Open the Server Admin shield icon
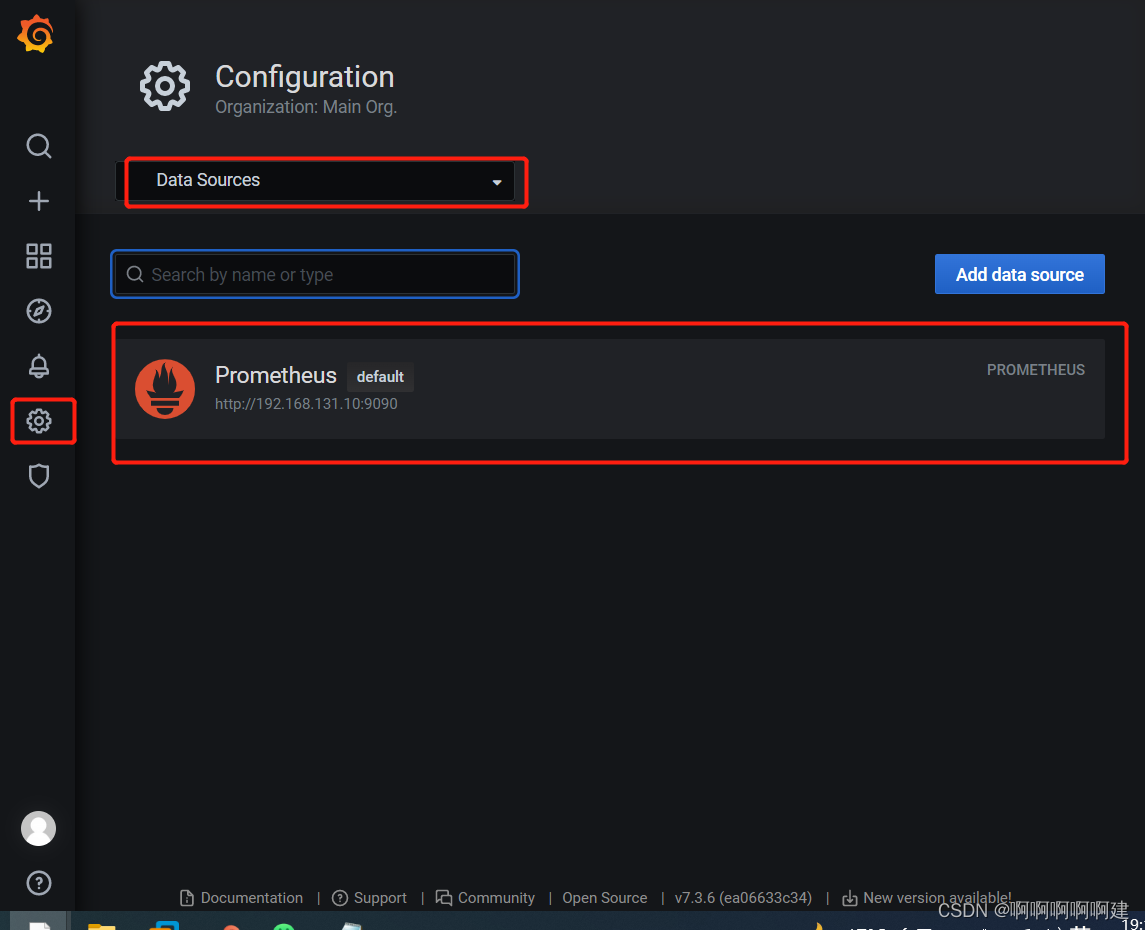The image size is (1145, 930). (39, 476)
